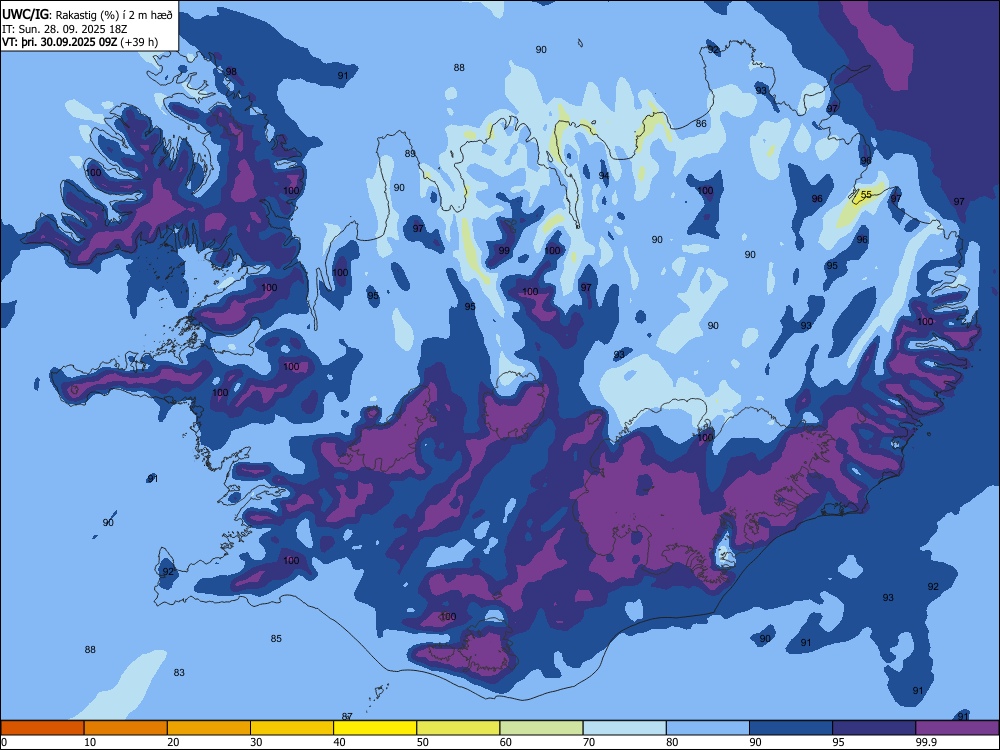Select the 30–40 golden legend swatch
Viewport: 1000px width, 750px height.
(x=292, y=728)
